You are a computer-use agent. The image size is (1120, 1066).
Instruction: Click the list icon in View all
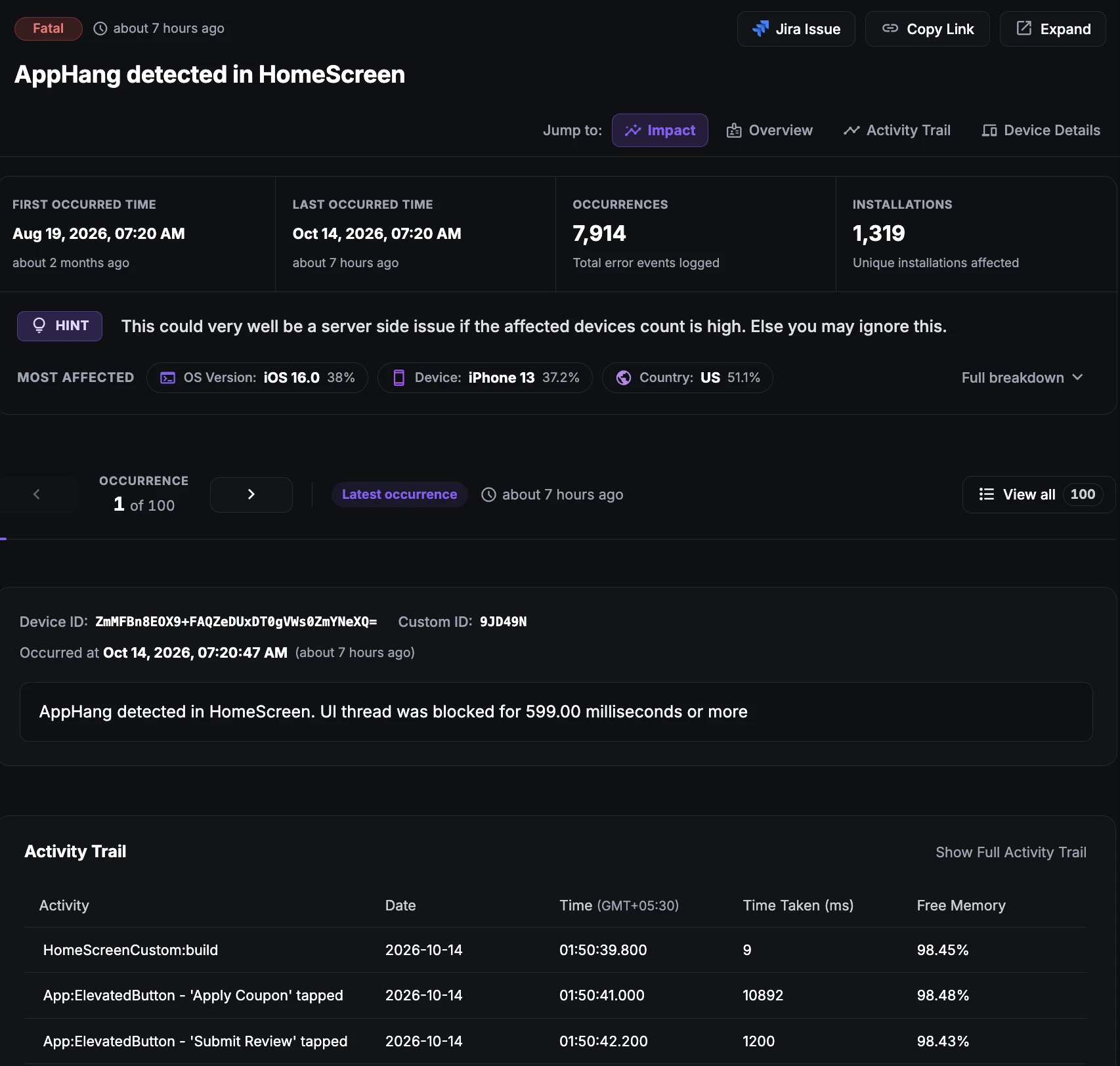(986, 494)
